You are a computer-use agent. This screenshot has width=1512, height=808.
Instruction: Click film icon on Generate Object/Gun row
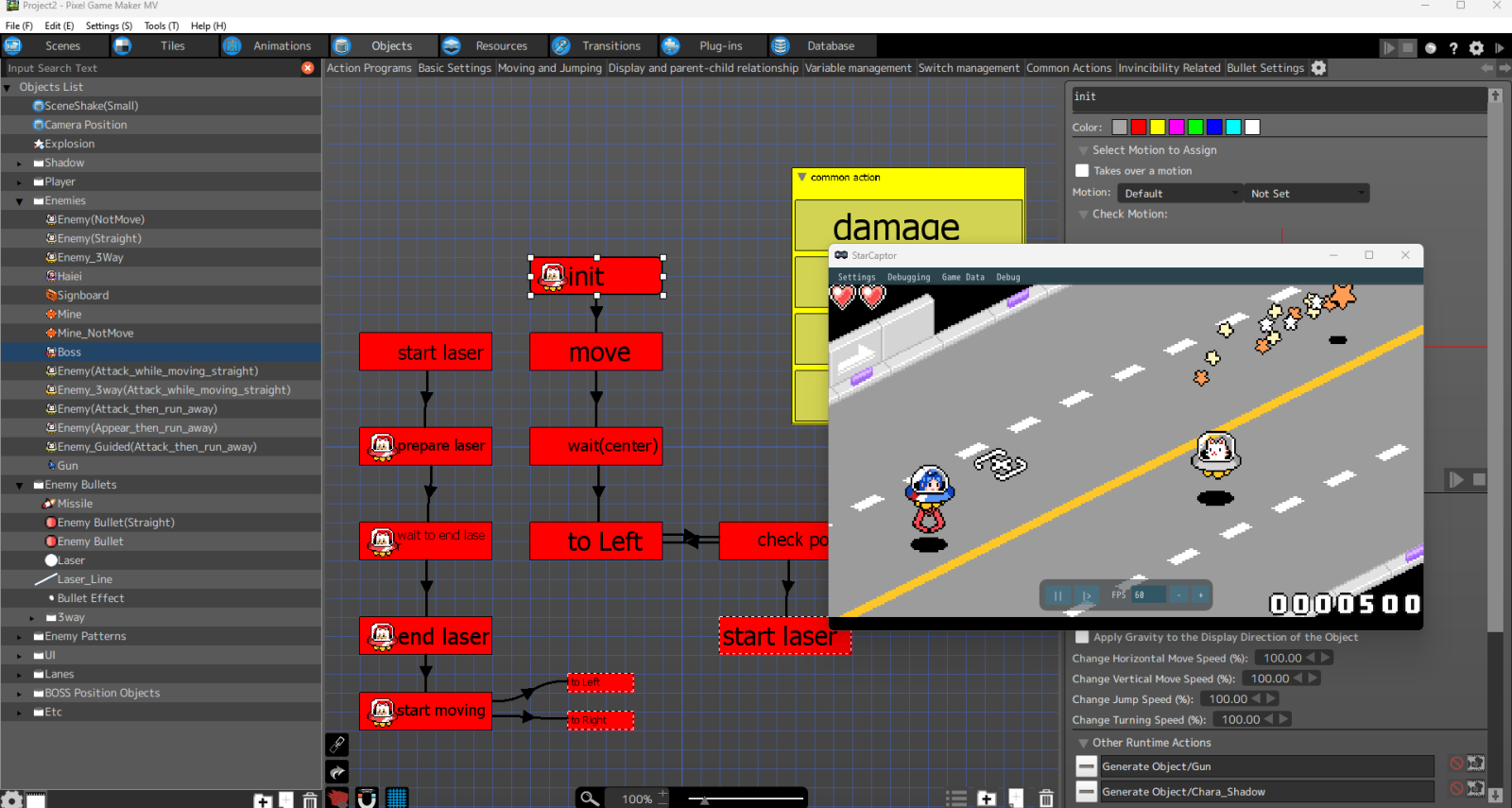tap(1475, 763)
